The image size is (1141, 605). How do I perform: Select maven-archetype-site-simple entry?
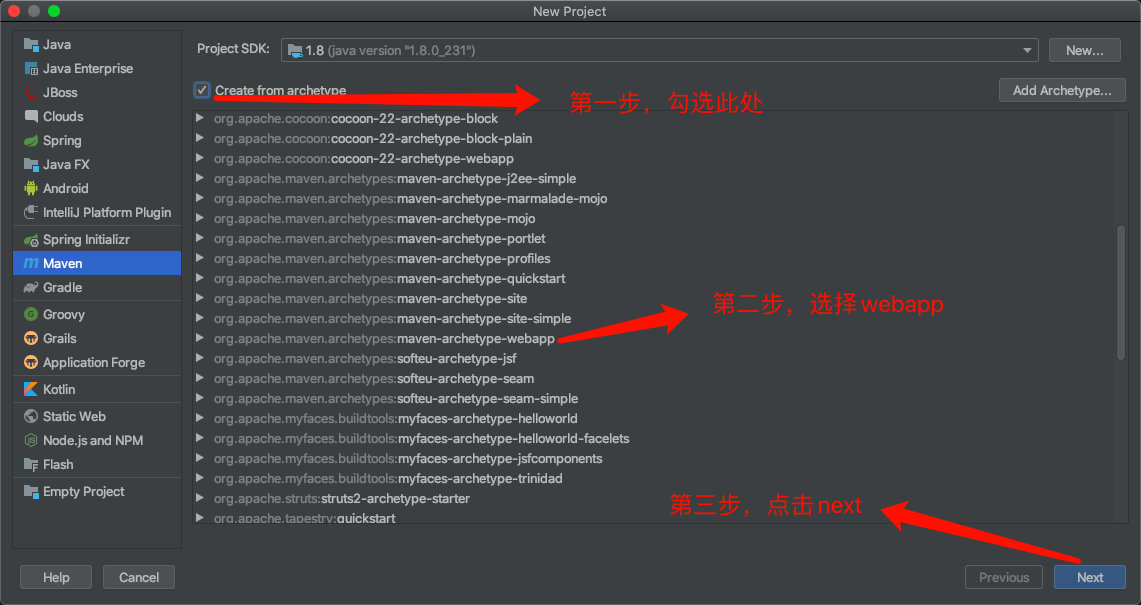392,318
